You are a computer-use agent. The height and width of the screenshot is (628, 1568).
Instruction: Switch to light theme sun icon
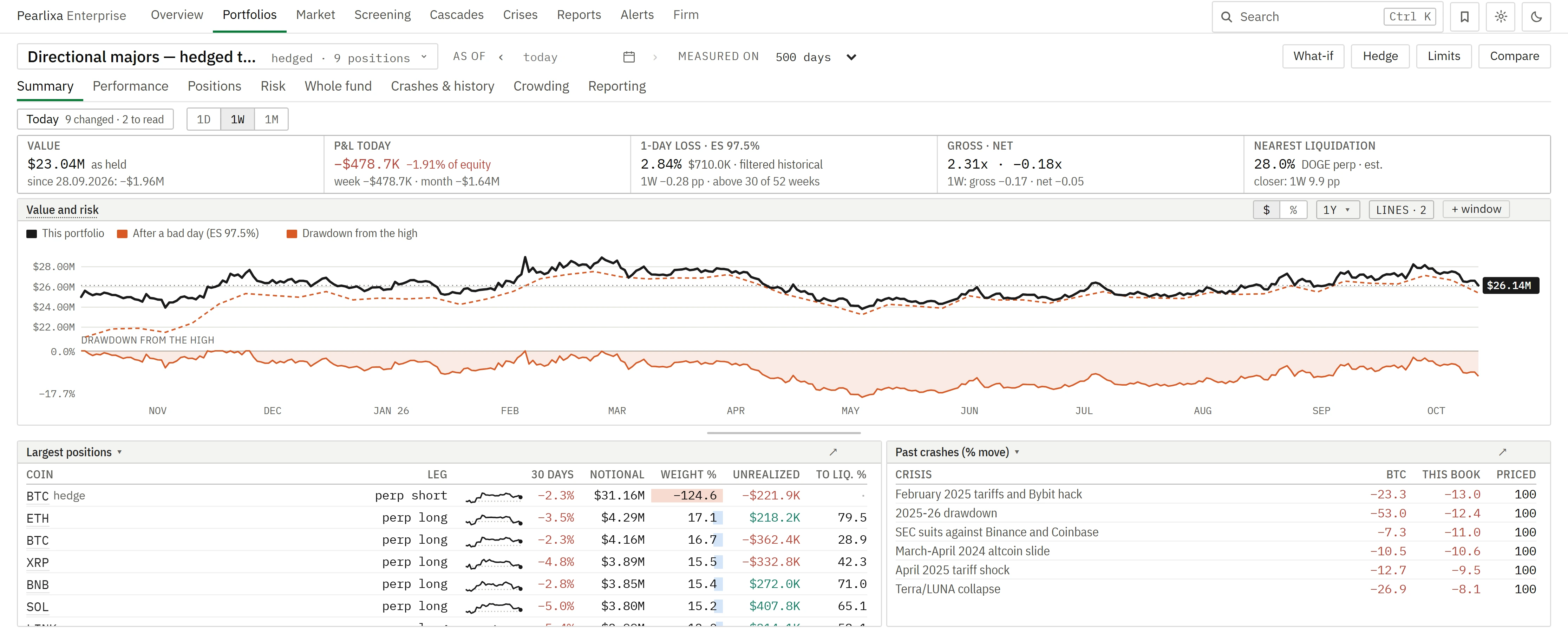point(1501,17)
